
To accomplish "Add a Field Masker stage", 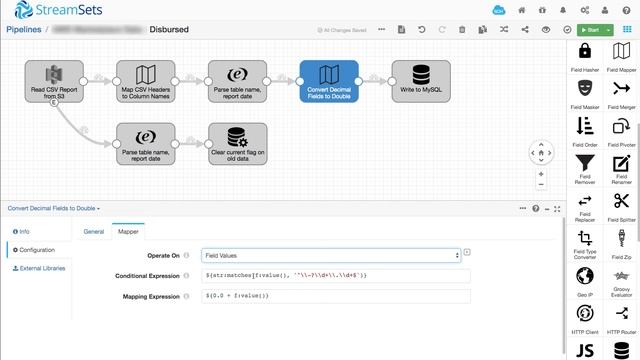I will pyautogui.click(x=585, y=95).
